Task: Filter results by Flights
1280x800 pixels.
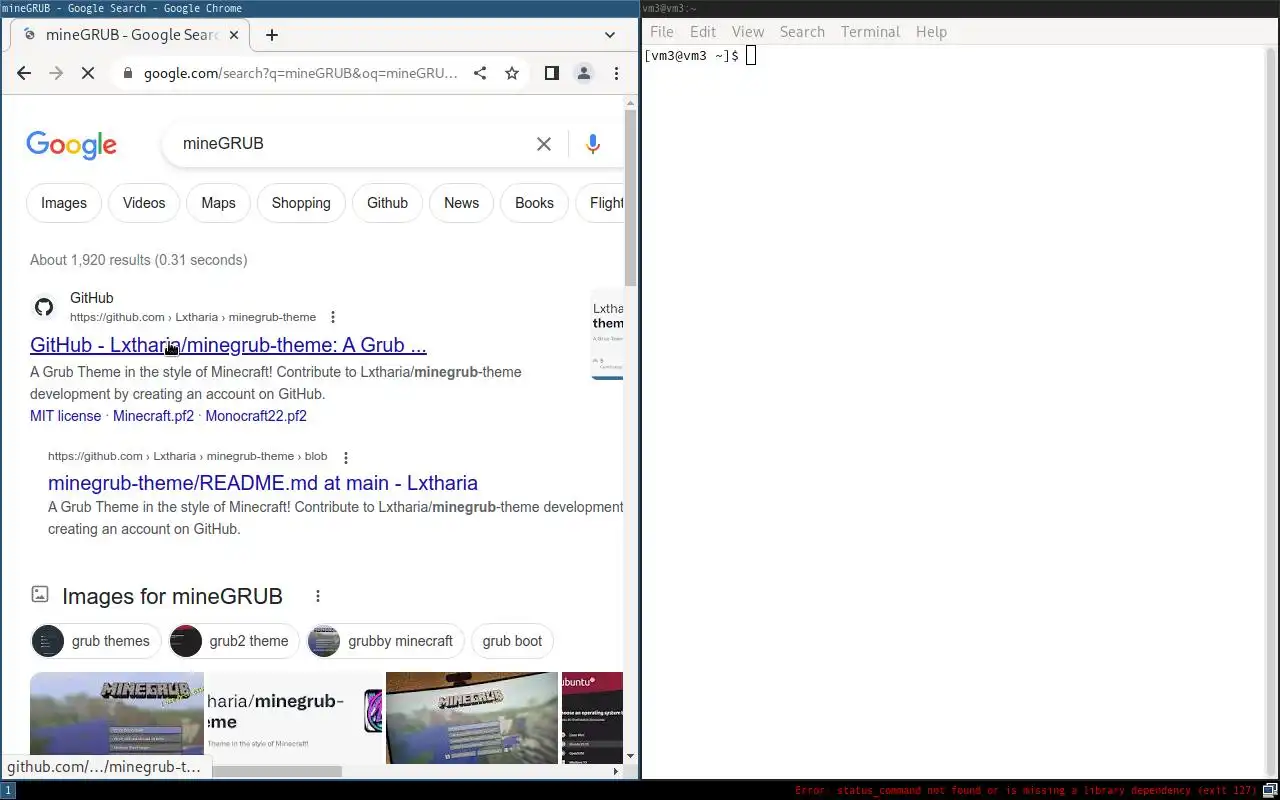Action: pos(600,203)
